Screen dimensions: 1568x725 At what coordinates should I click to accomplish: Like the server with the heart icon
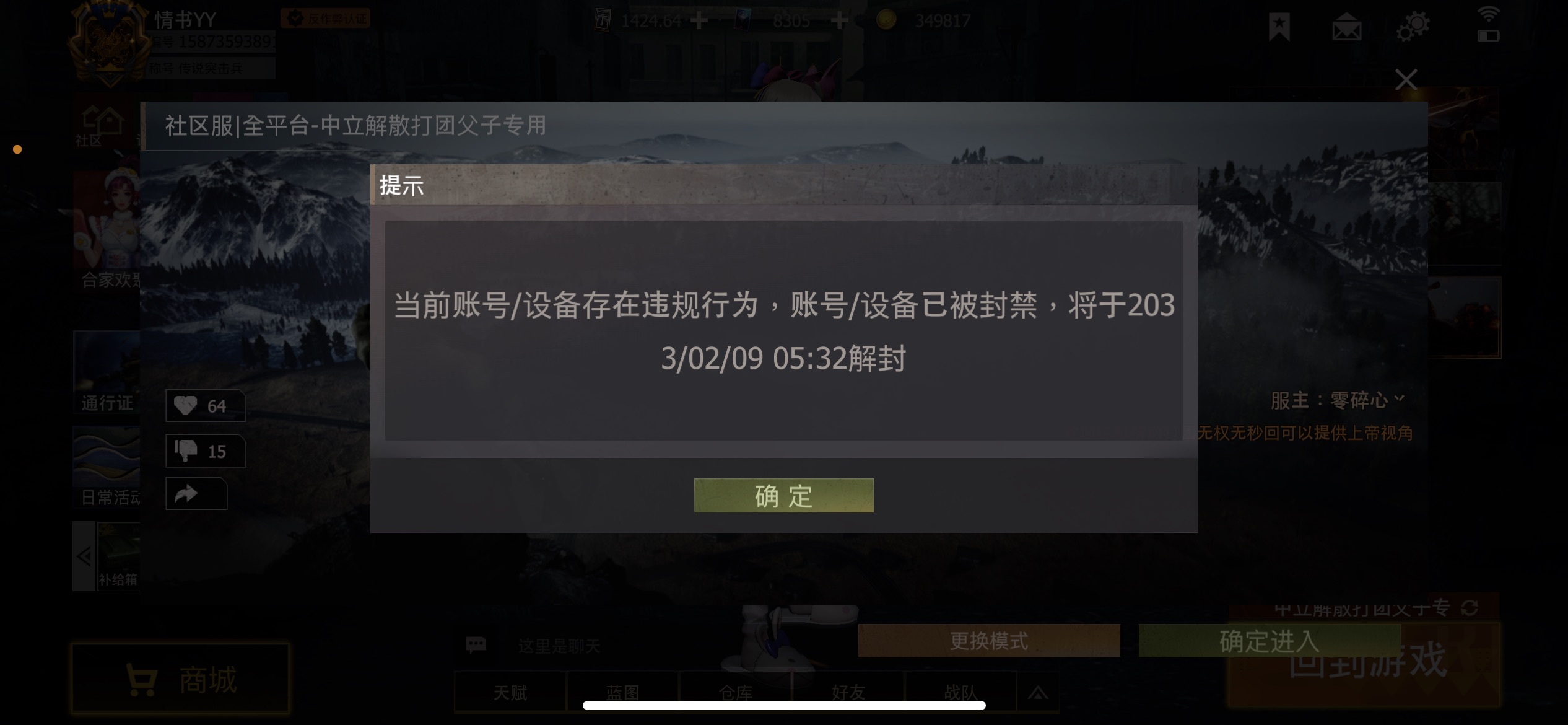coord(205,406)
